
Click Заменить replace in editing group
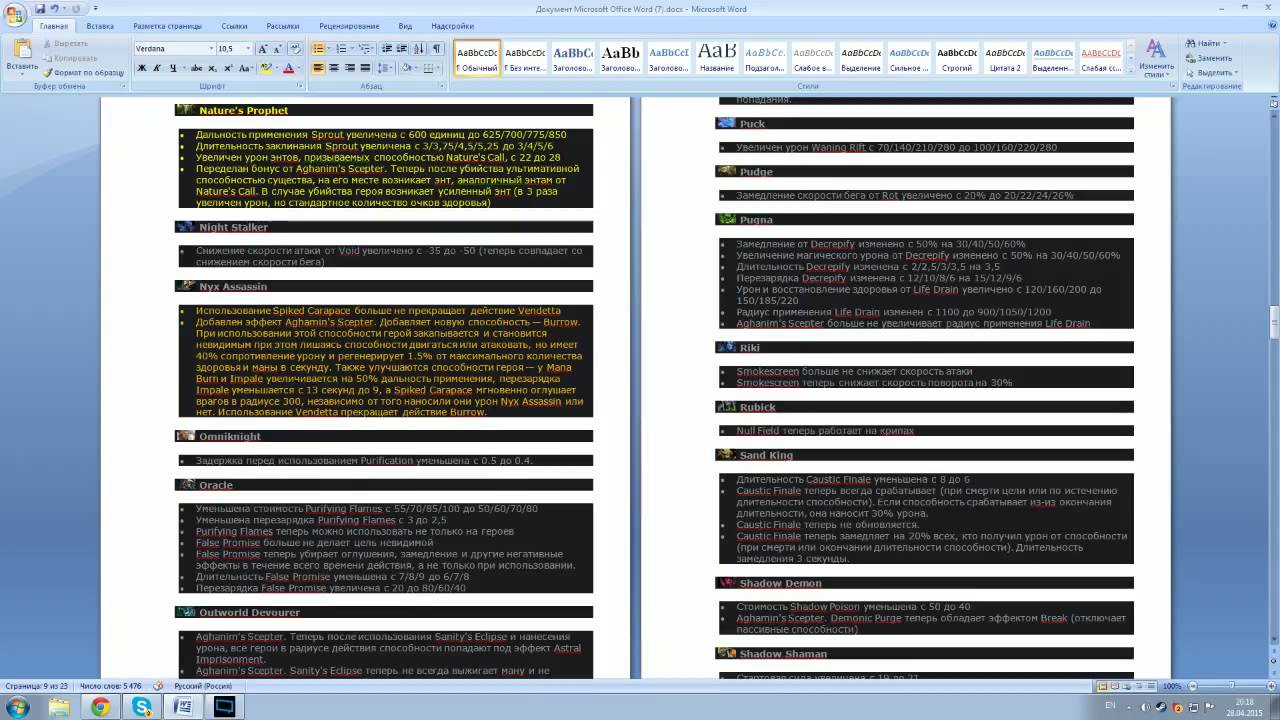(1210, 58)
